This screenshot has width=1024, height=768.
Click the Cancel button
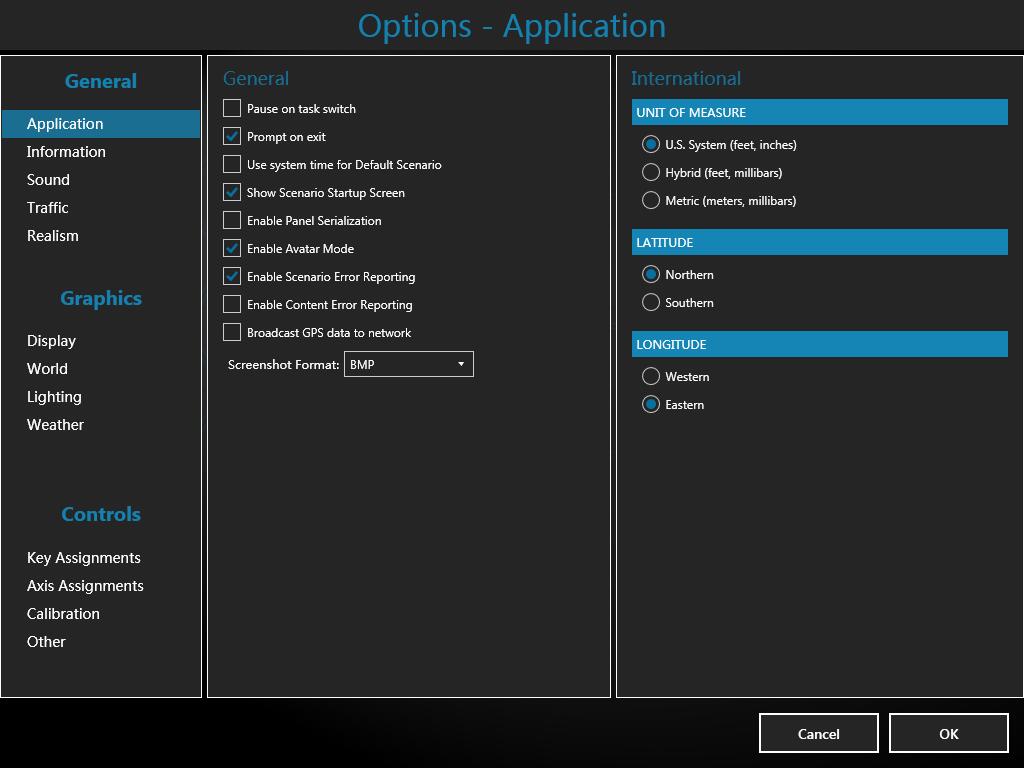[x=818, y=733]
